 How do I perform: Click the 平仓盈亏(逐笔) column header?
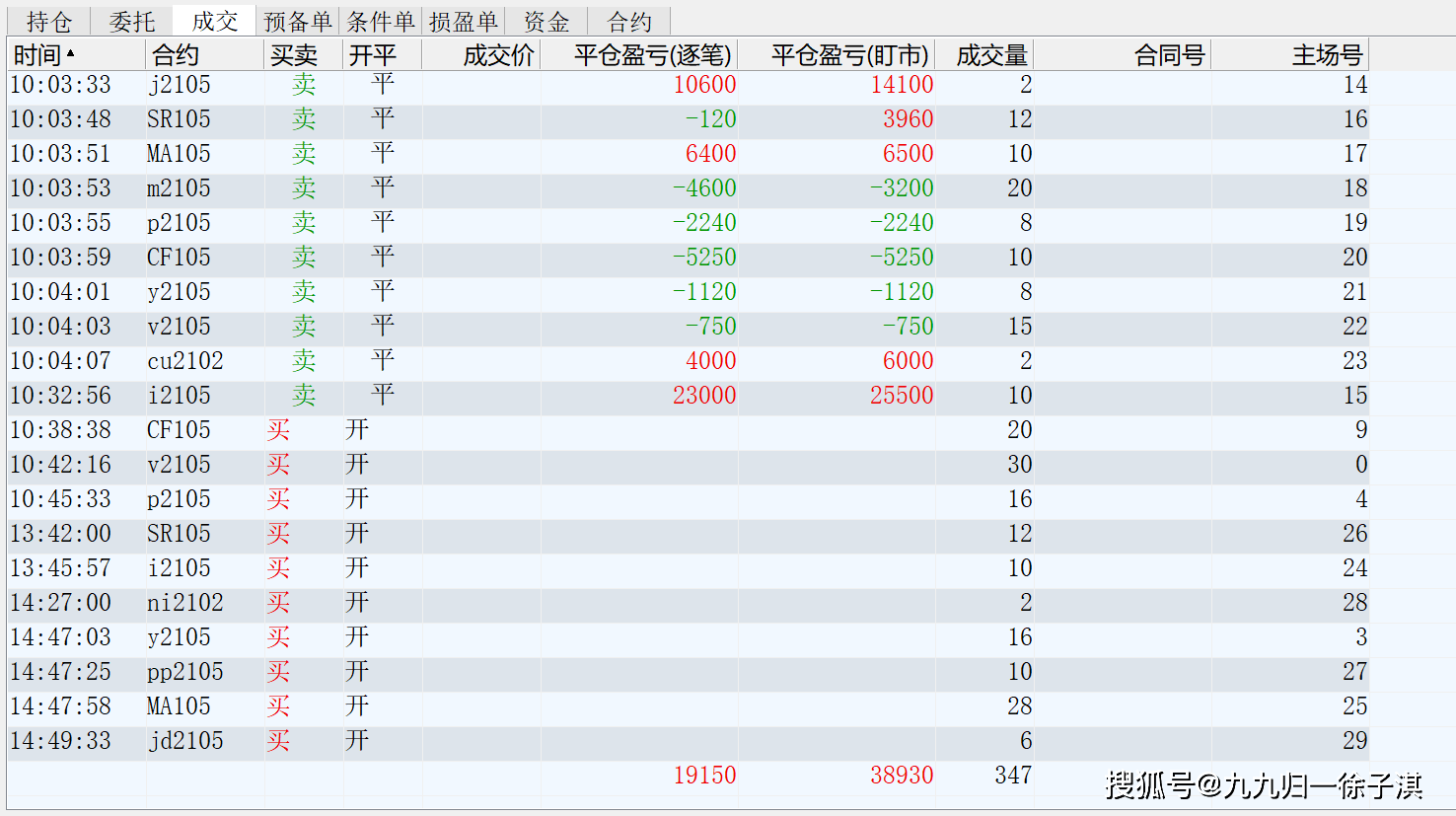pyautogui.click(x=639, y=55)
